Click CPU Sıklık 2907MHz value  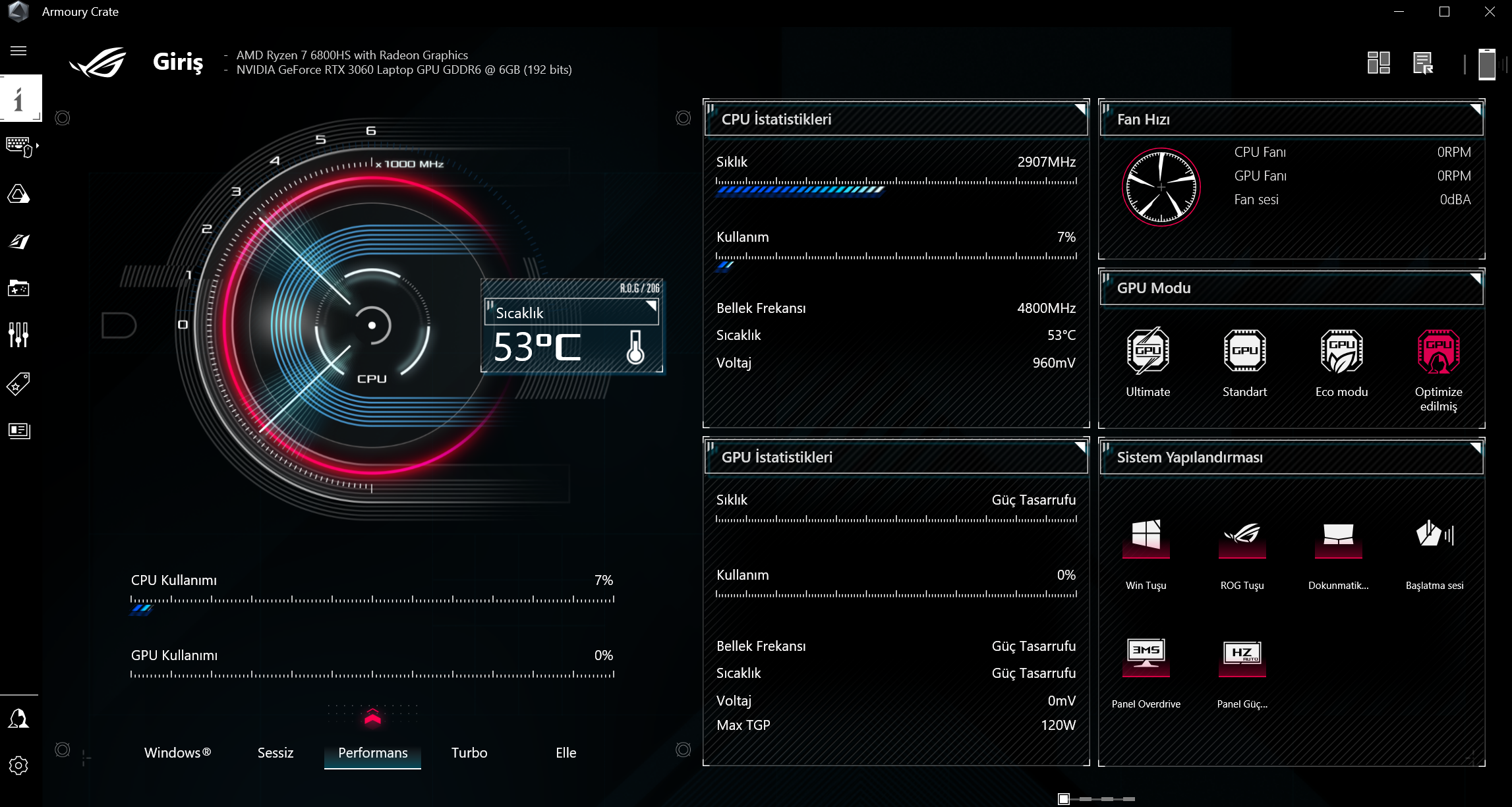click(x=1046, y=162)
